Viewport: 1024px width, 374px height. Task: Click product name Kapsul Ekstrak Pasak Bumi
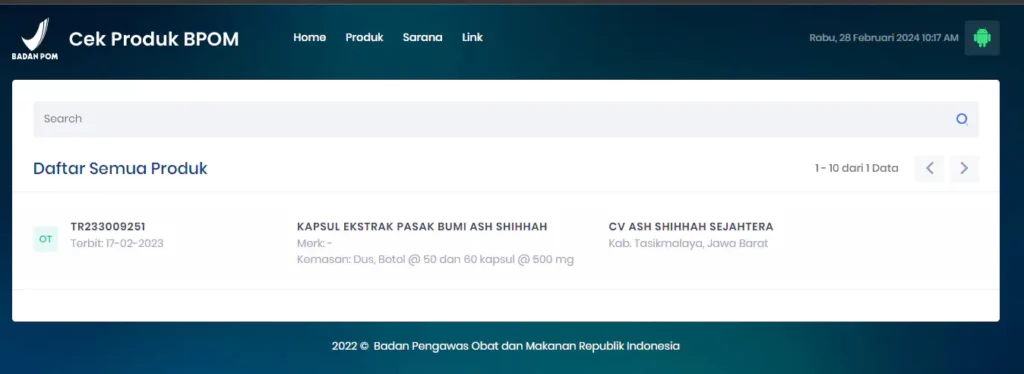pyautogui.click(x=422, y=226)
